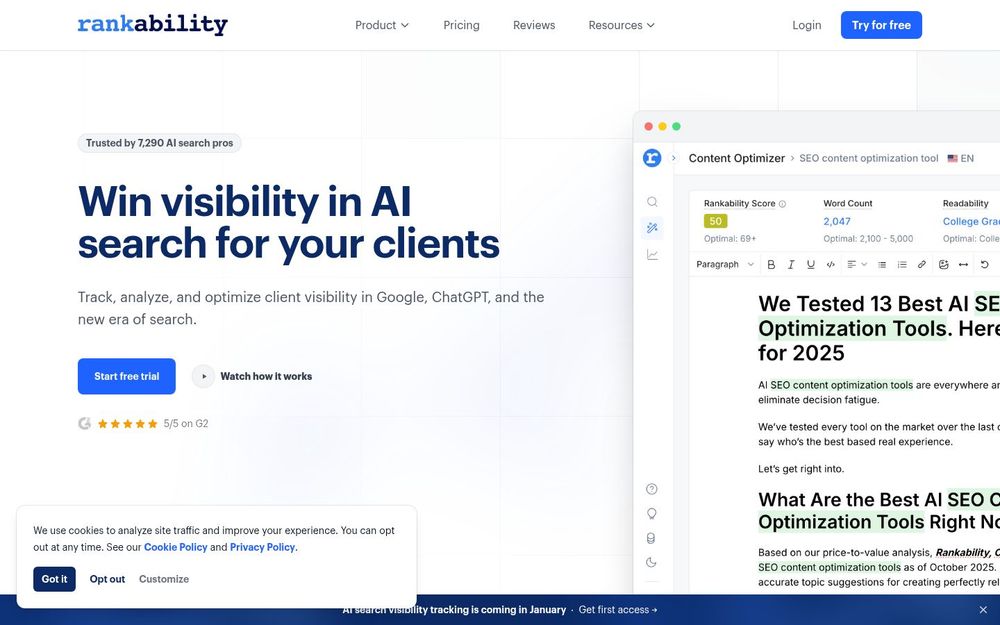The height and width of the screenshot is (625, 1000).
Task: Play the Watch how it works video
Action: tap(203, 376)
